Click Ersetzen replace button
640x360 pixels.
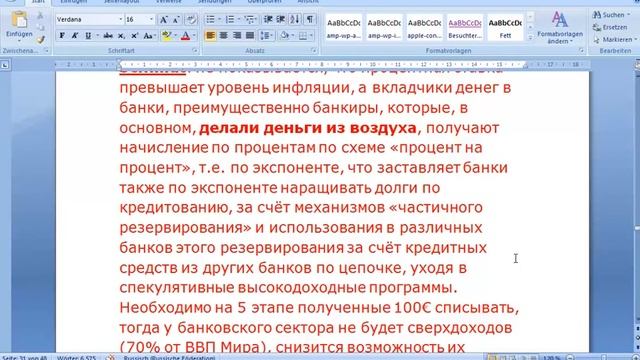point(610,27)
